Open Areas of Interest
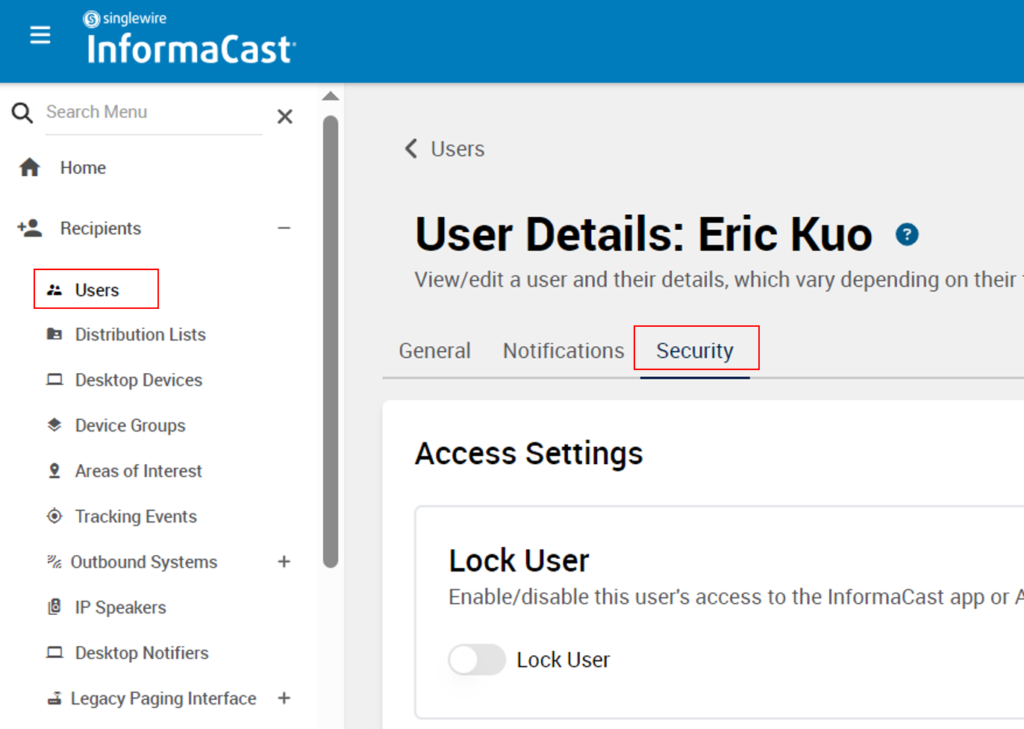The image size is (1024, 729). click(x=138, y=471)
